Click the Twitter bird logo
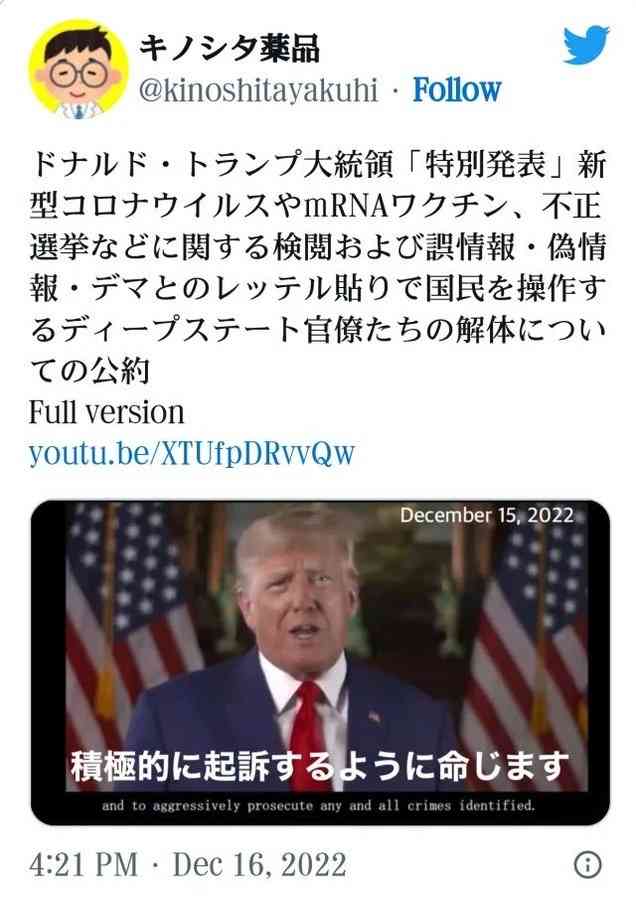636x900 pixels. (x=586, y=44)
